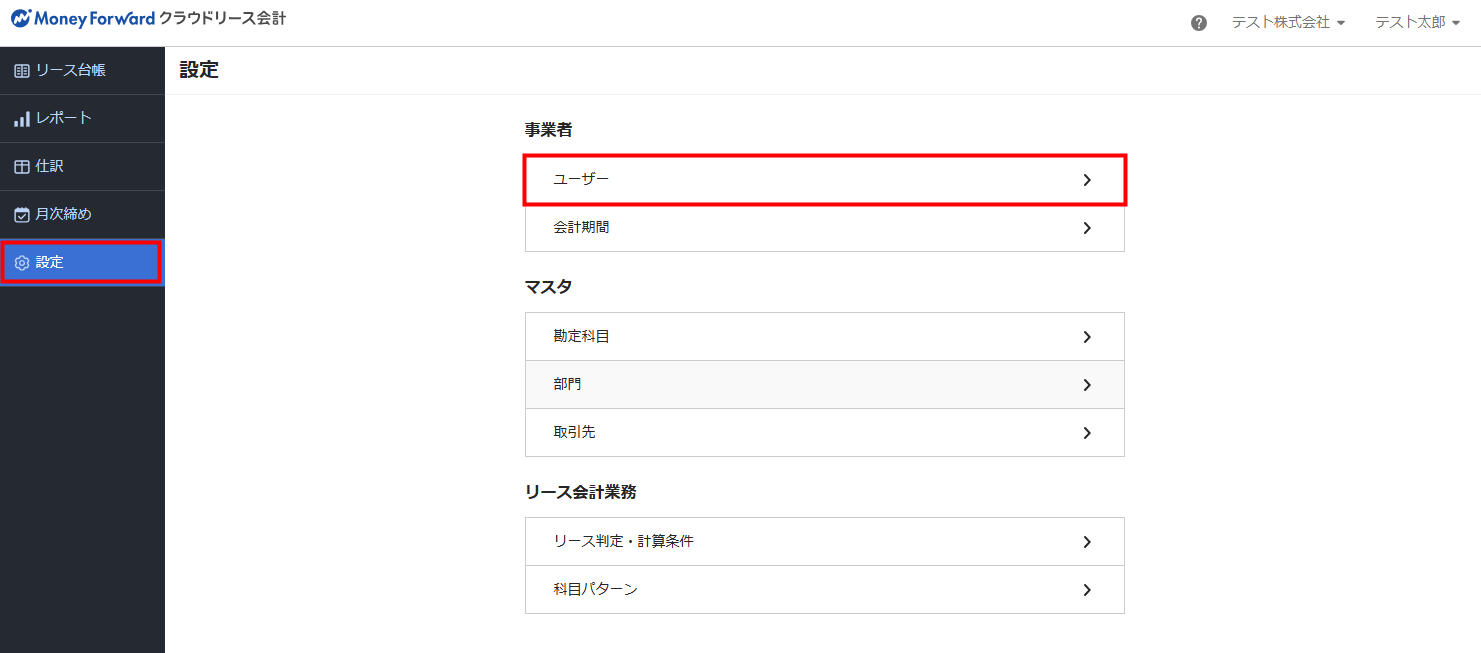Click the chevron on 科目パターン row
The image size is (1481, 653).
coord(1087,590)
